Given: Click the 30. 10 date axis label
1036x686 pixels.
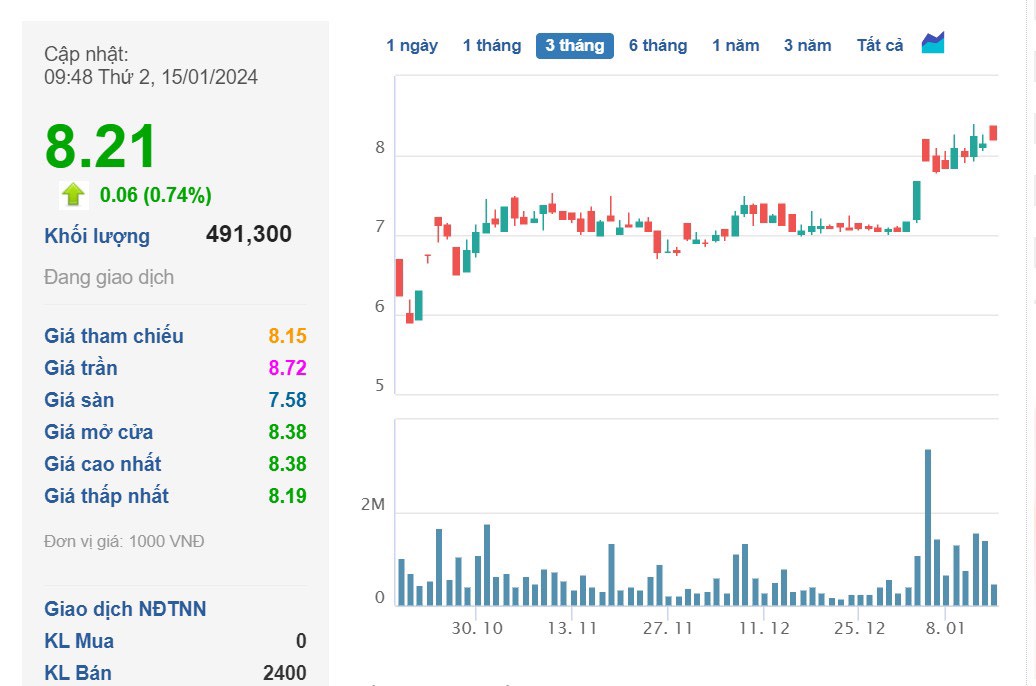Looking at the screenshot, I should (476, 628).
